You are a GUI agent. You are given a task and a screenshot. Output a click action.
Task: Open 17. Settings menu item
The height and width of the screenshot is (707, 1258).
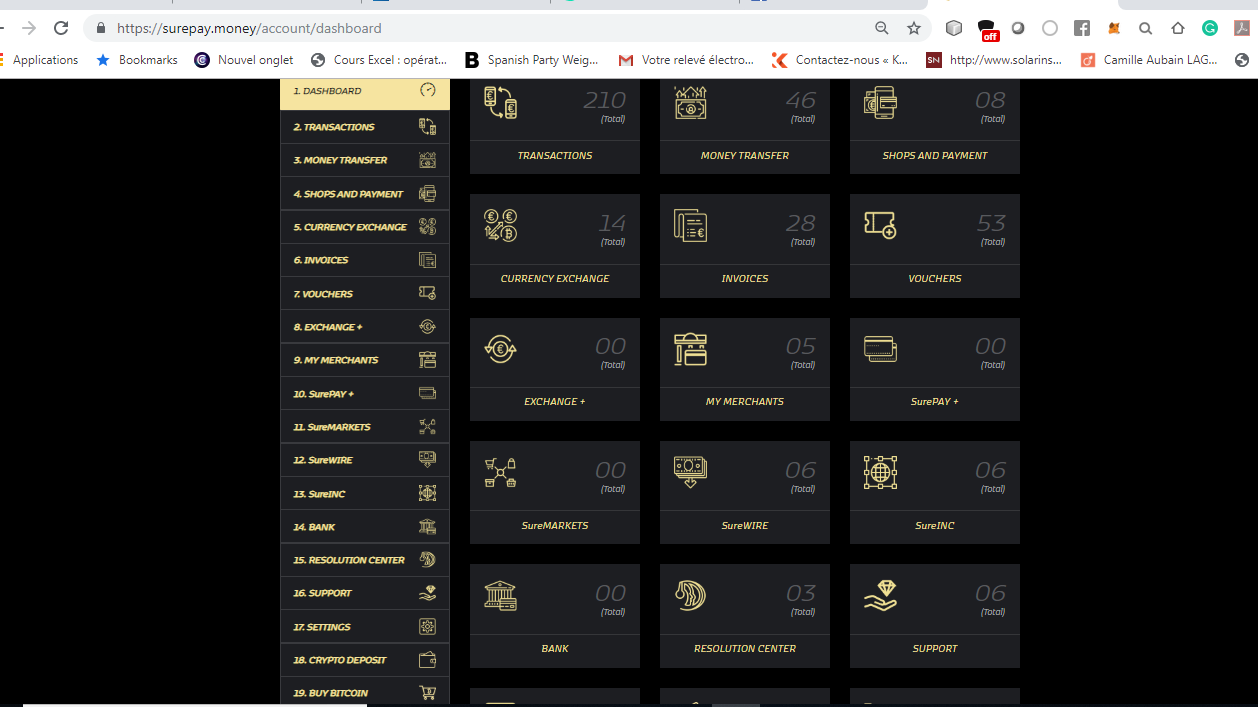click(365, 627)
